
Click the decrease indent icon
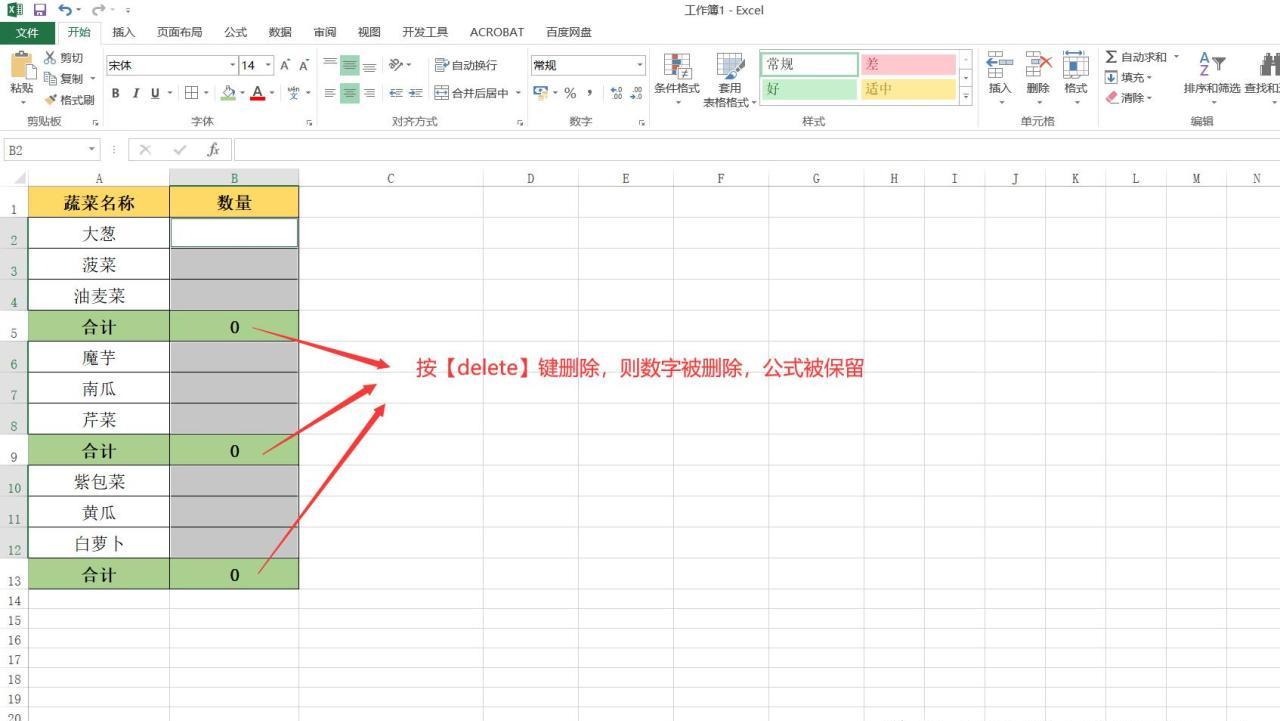(396, 93)
